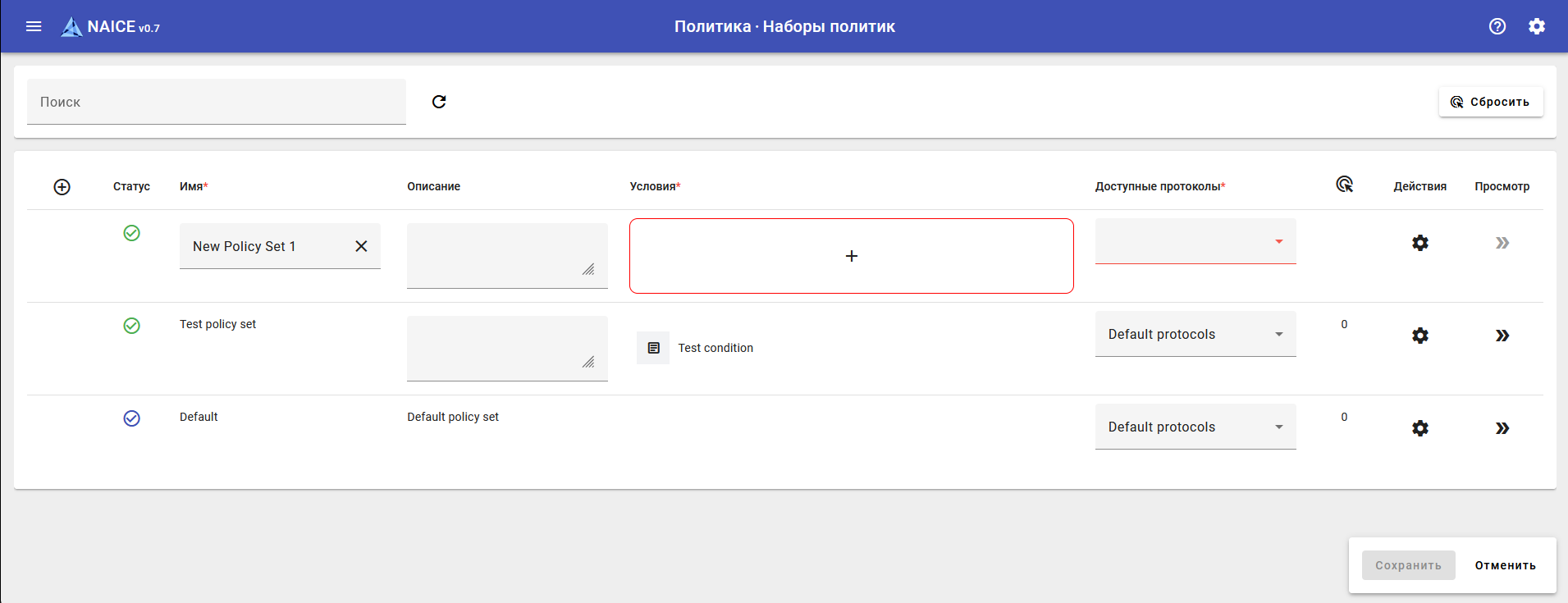Add a new policy set row
Viewport: 1568px width, 603px height.
[62, 187]
